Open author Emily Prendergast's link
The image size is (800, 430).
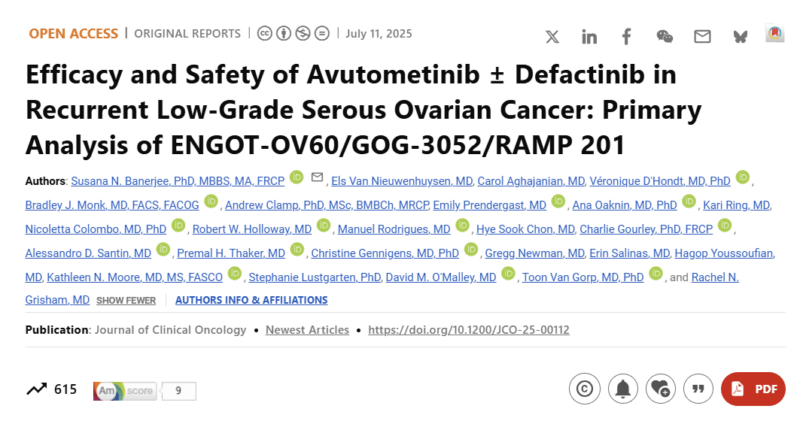pos(490,205)
